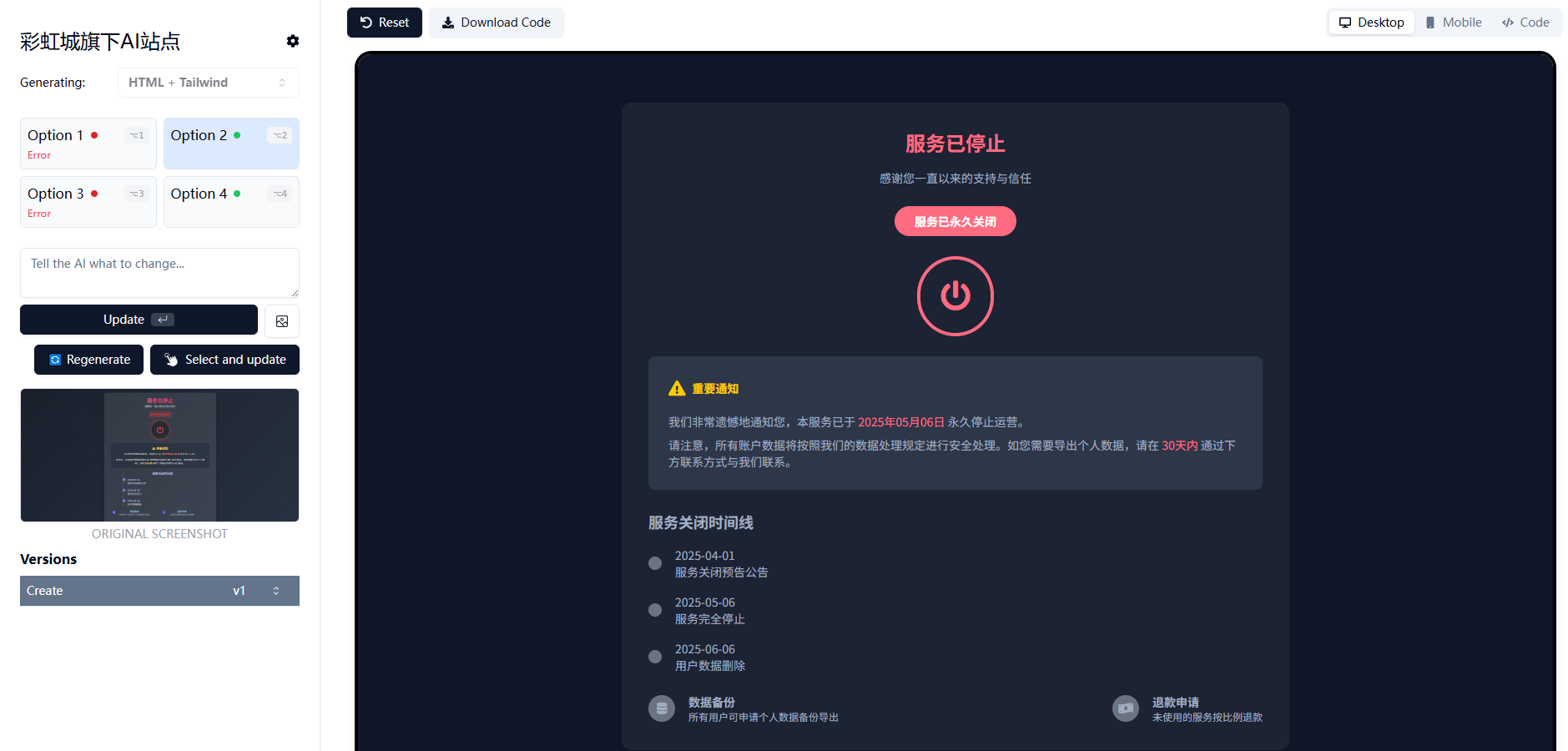The image size is (1568, 751).
Task: Open the Code view
Action: (x=1525, y=22)
